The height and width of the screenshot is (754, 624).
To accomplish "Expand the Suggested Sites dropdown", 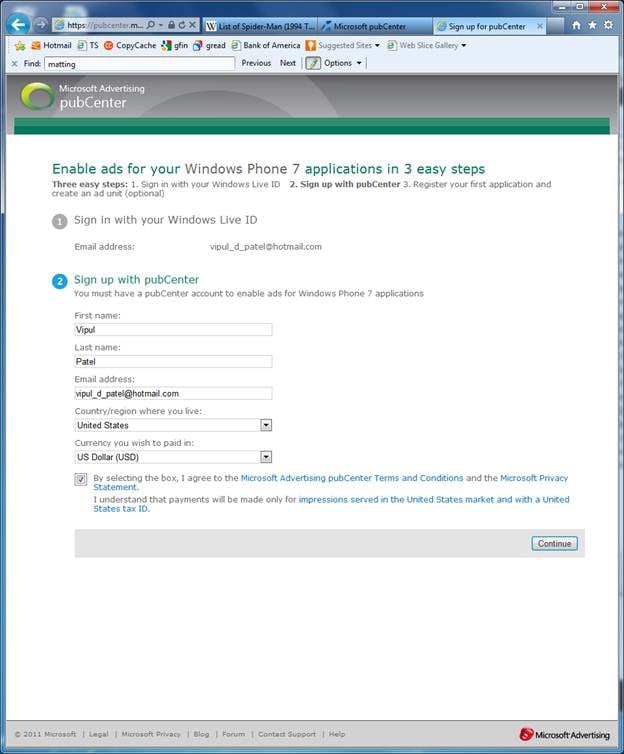I will click(x=377, y=45).
